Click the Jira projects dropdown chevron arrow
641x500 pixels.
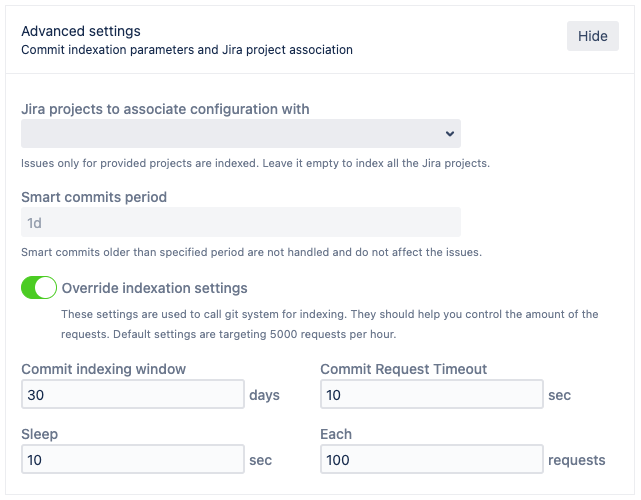pyautogui.click(x=447, y=133)
